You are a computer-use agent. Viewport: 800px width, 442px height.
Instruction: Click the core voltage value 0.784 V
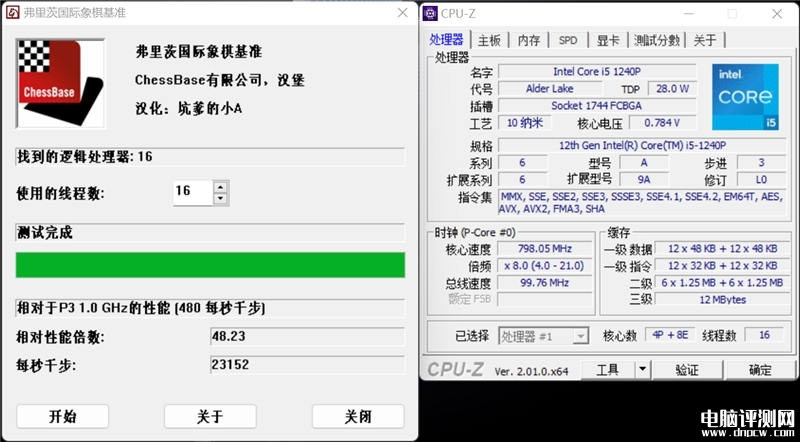[662, 122]
